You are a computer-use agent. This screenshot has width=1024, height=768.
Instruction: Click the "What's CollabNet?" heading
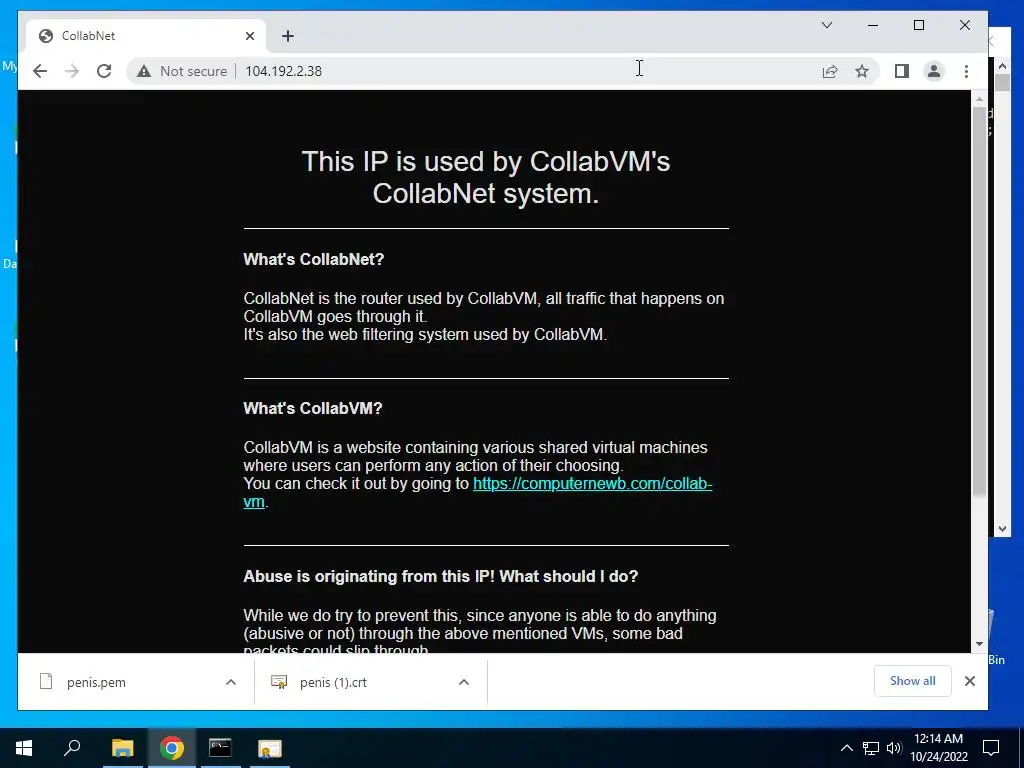(313, 259)
